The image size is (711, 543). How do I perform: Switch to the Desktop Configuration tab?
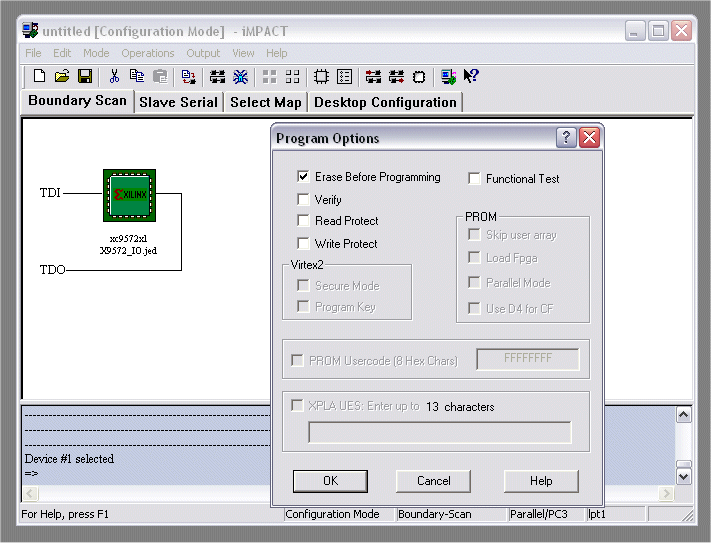[385, 102]
